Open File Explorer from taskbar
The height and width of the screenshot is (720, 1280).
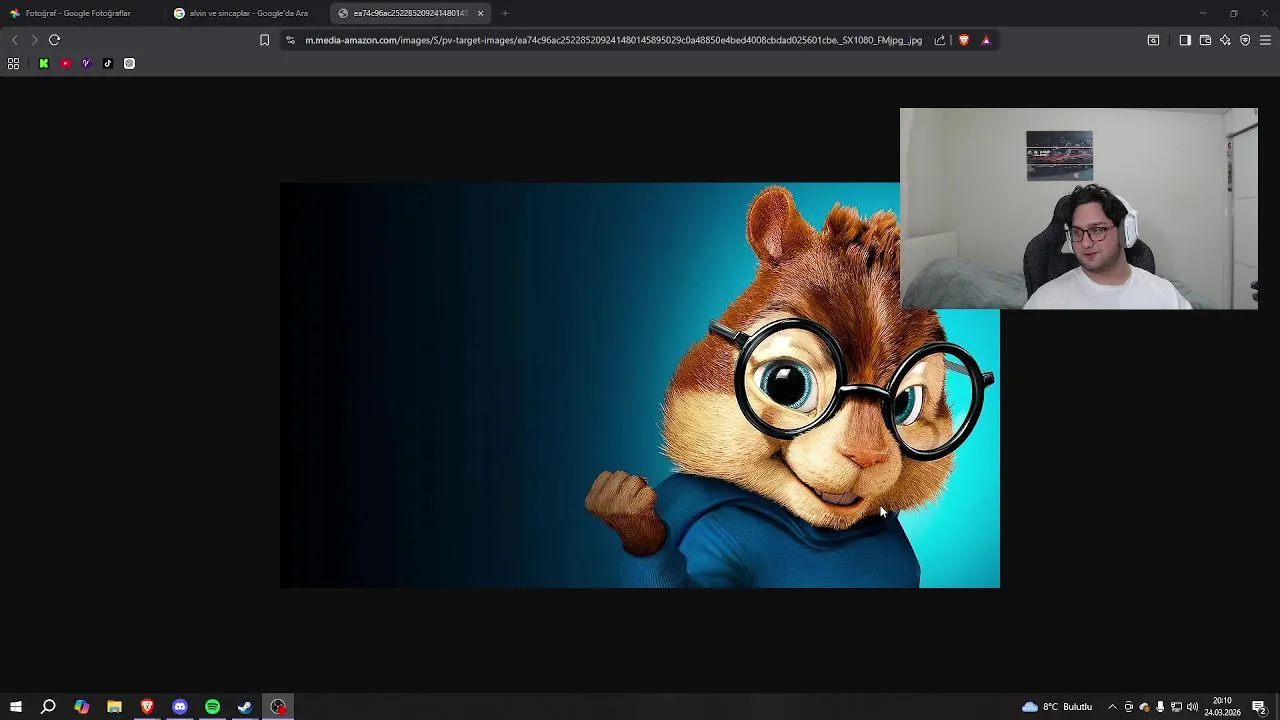tap(114, 707)
